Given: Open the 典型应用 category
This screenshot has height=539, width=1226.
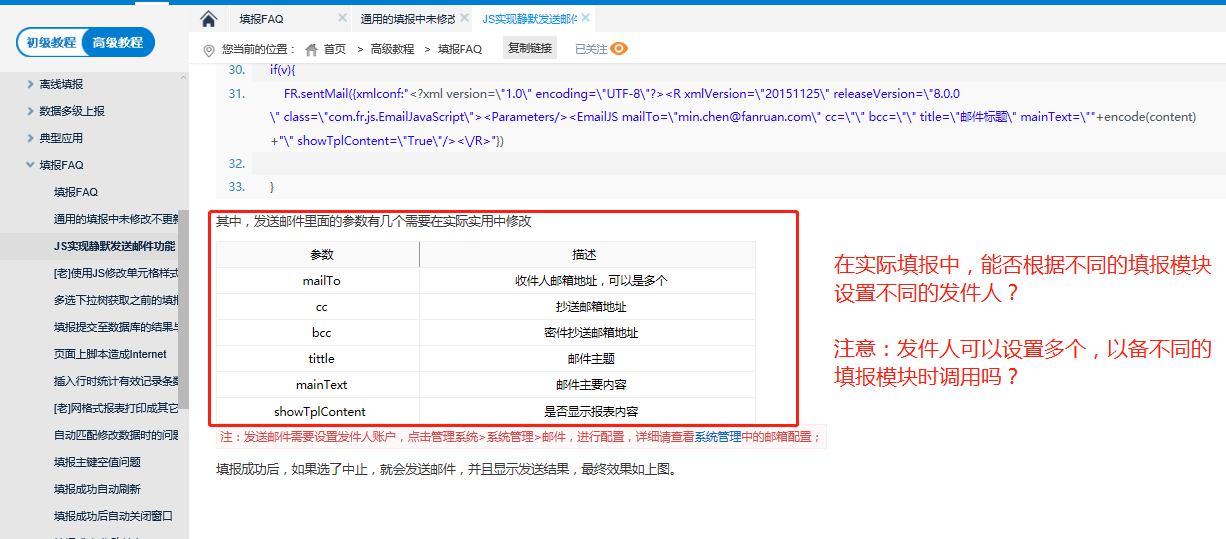Looking at the screenshot, I should [62, 138].
